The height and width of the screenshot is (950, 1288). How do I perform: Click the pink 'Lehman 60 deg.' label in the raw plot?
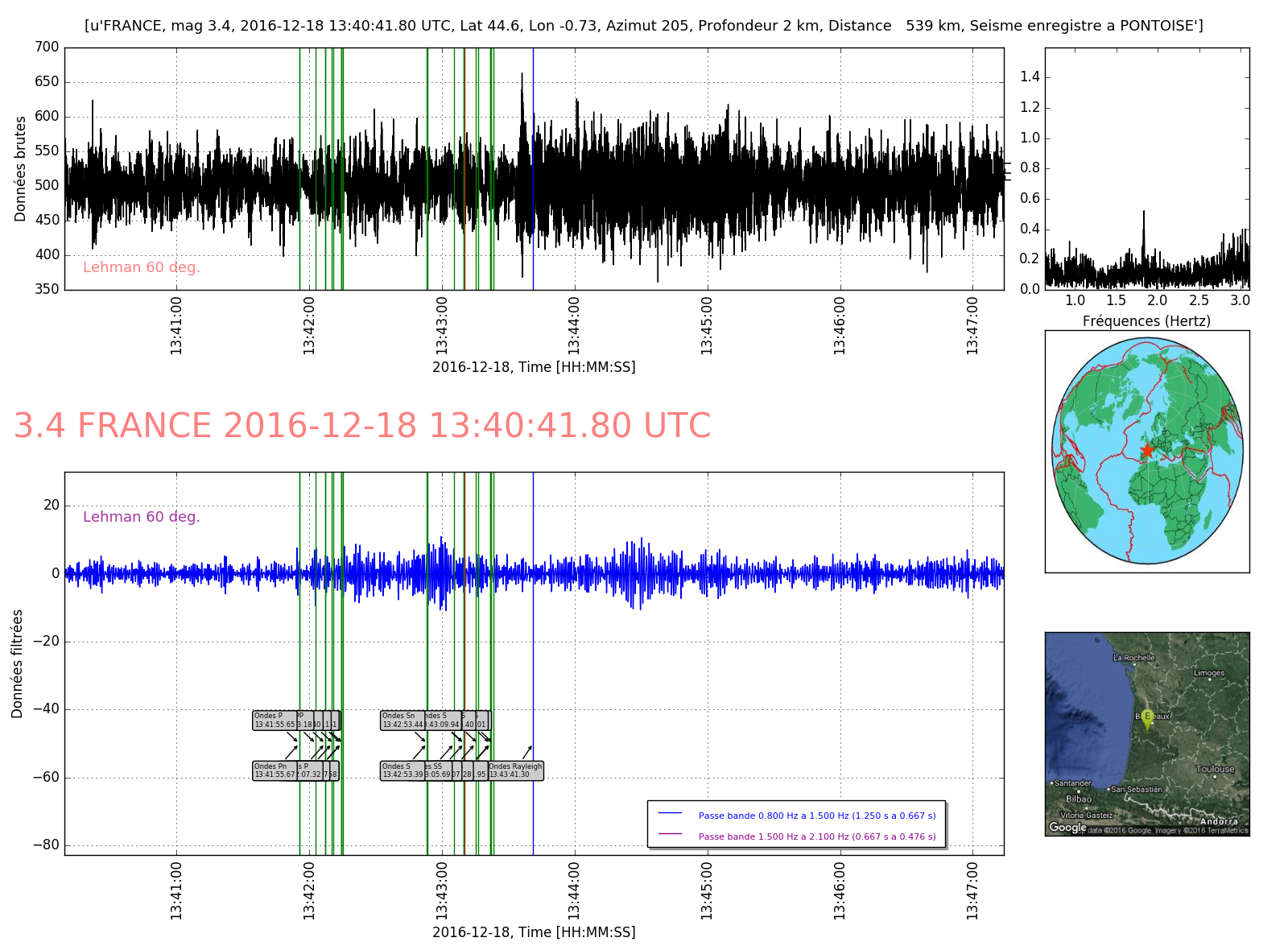point(142,267)
